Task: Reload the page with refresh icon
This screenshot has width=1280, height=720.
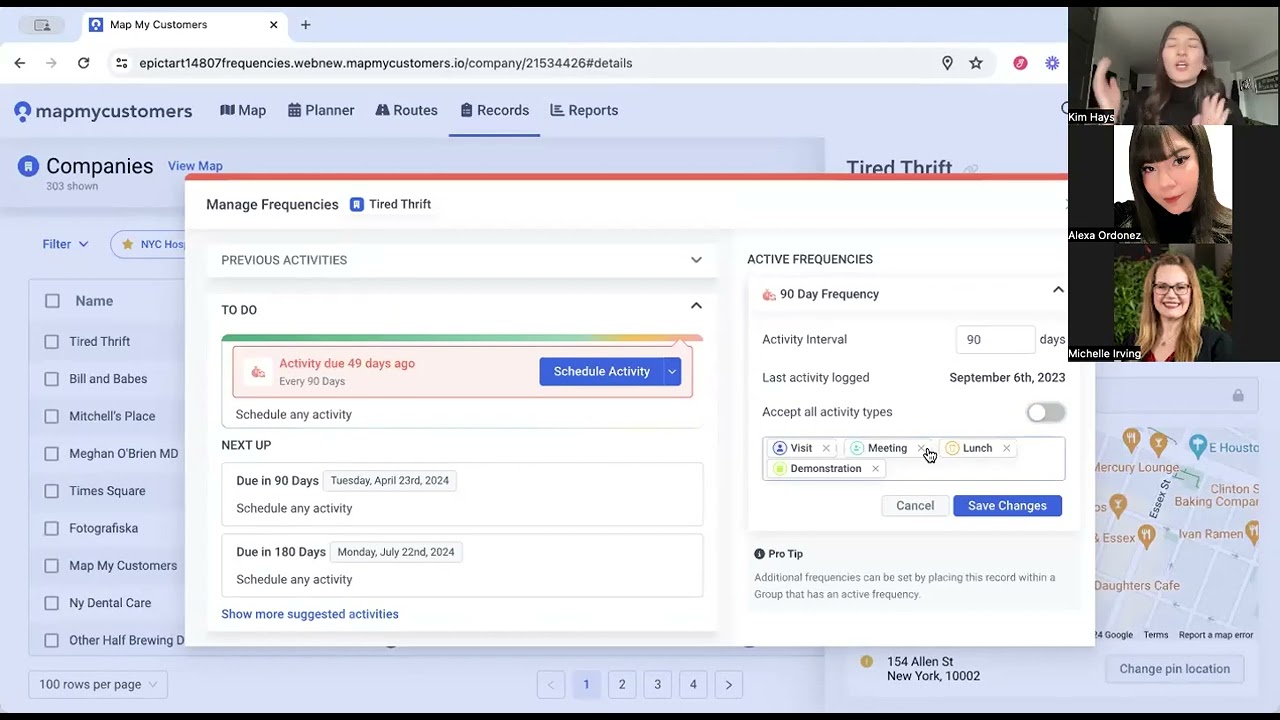Action: coord(84,63)
